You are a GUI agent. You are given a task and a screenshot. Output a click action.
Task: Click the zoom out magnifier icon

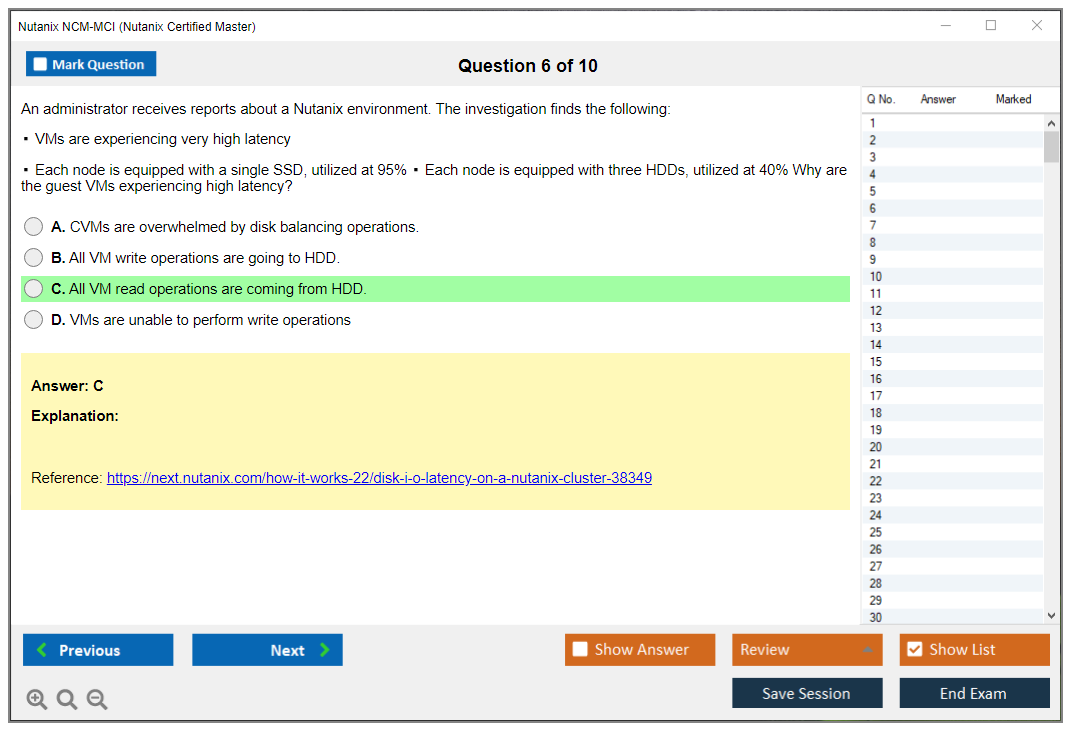97,700
